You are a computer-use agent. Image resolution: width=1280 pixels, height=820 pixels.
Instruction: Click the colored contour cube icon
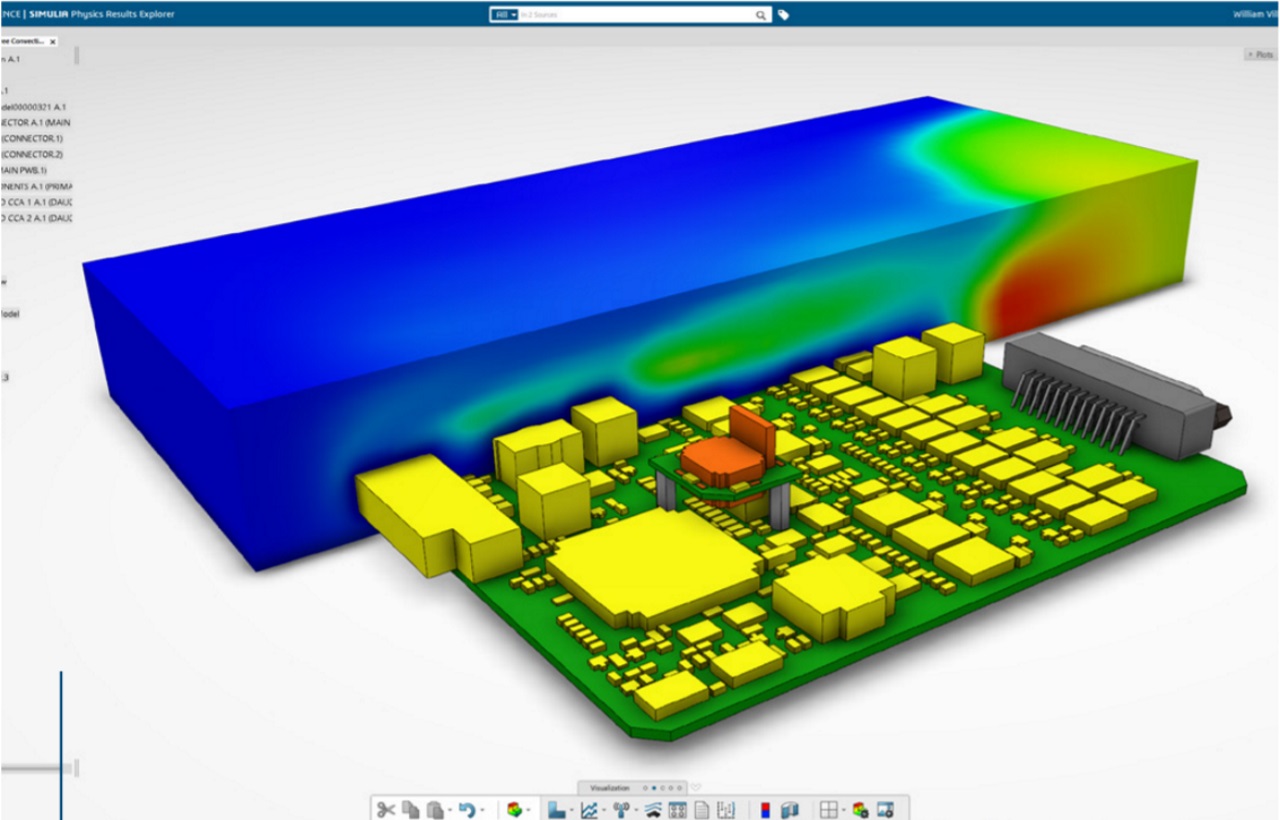(x=514, y=809)
